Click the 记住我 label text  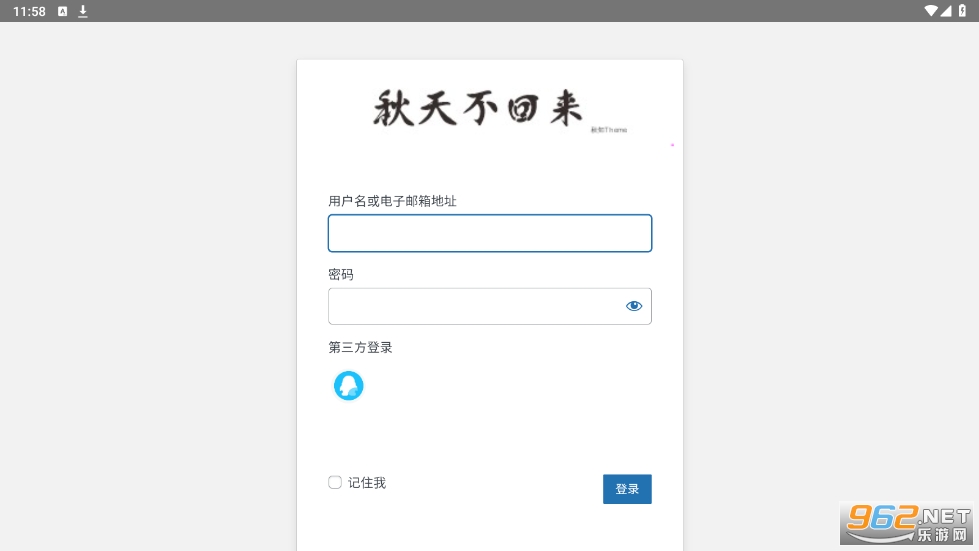tap(367, 482)
